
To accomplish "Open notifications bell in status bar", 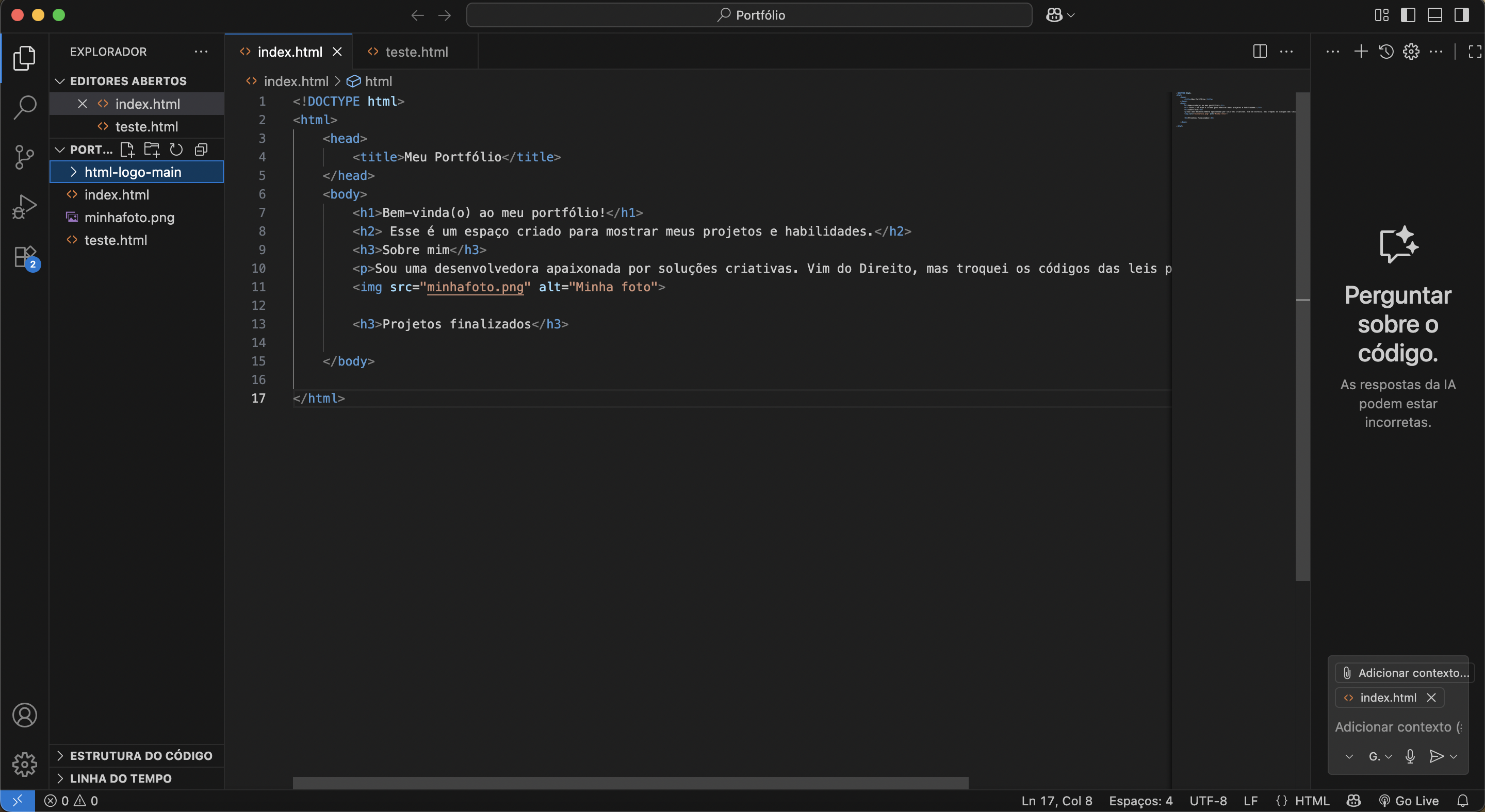I will coord(1462,801).
